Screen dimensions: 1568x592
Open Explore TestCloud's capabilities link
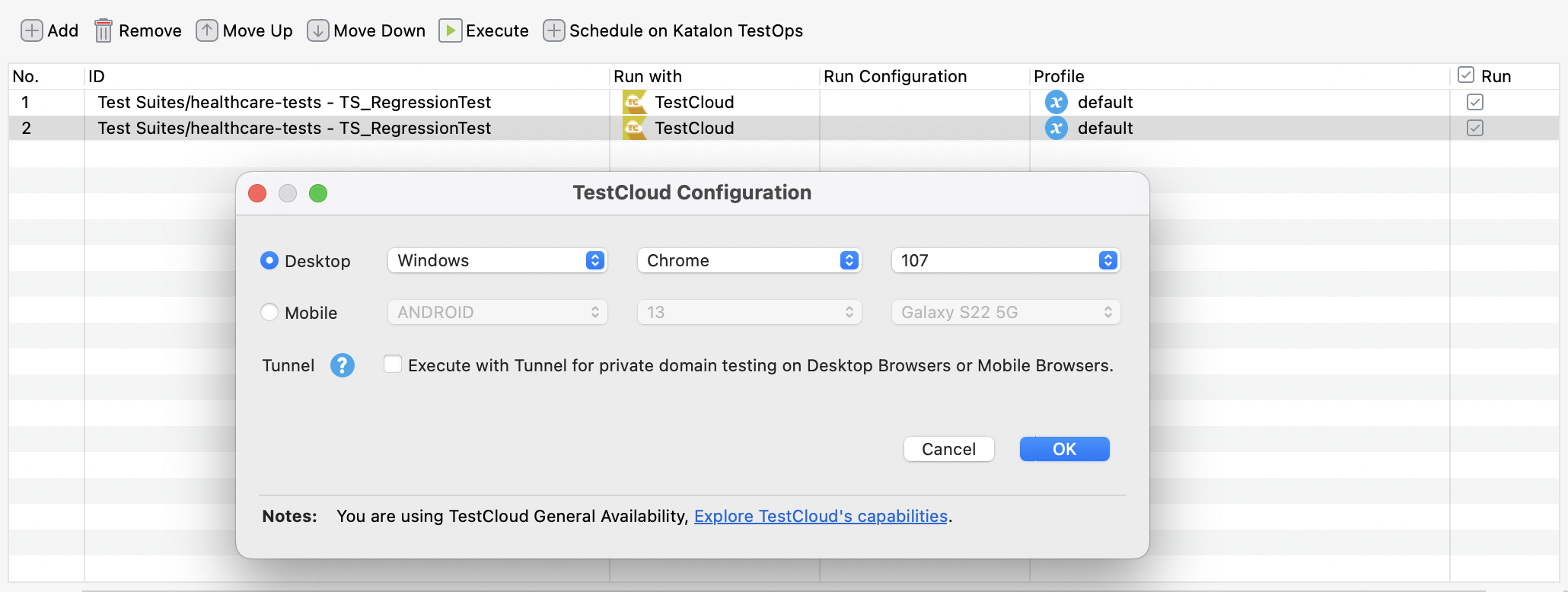click(x=821, y=516)
